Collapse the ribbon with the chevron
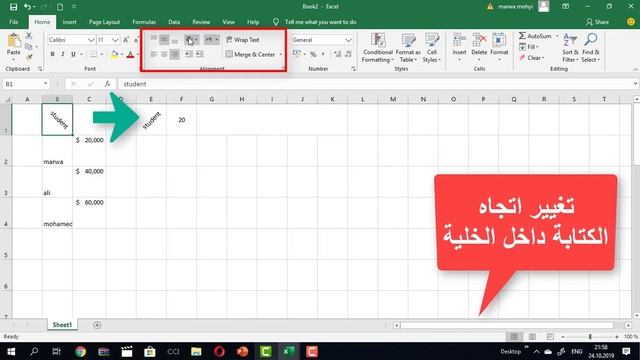Image resolution: width=640 pixels, height=360 pixels. click(x=635, y=69)
